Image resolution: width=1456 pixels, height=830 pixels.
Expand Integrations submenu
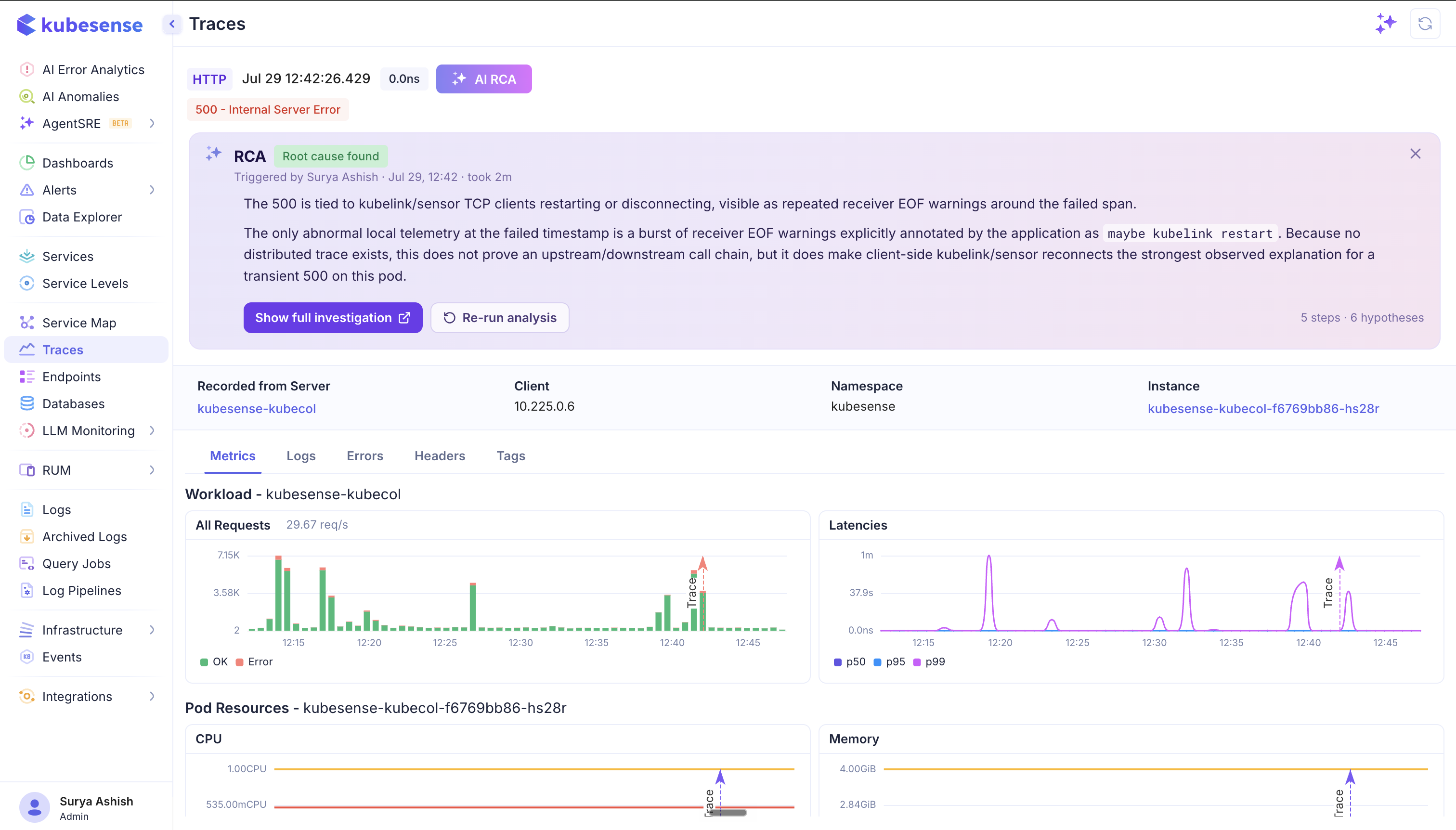(152, 696)
